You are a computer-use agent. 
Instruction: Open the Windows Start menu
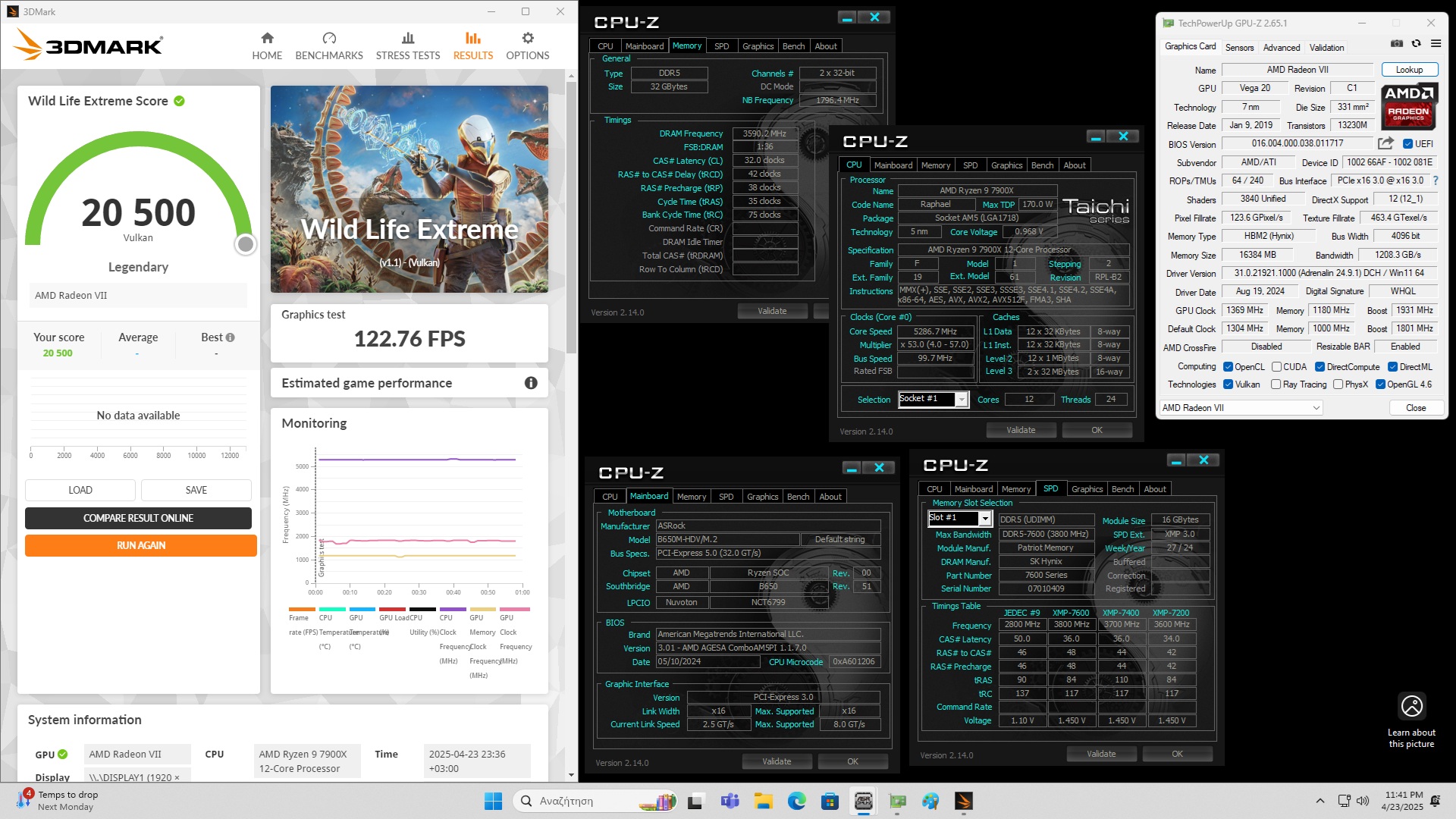[493, 801]
